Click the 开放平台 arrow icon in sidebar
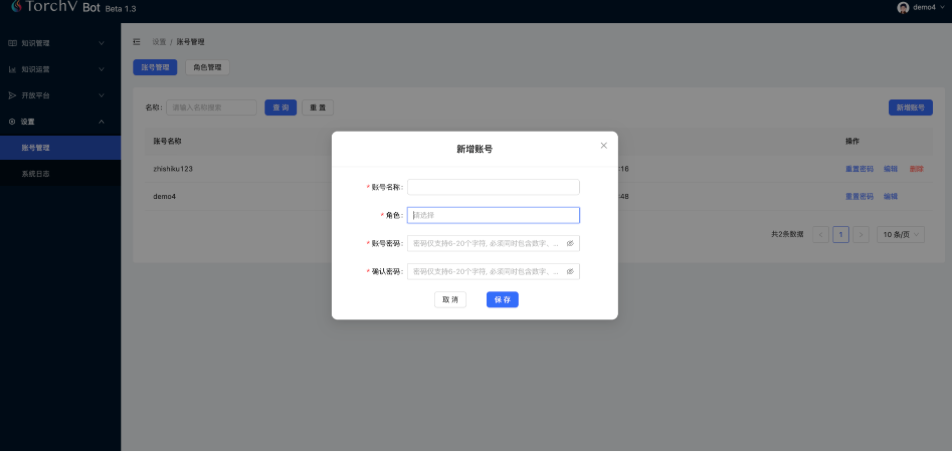This screenshot has height=452, width=952. [x=12, y=95]
